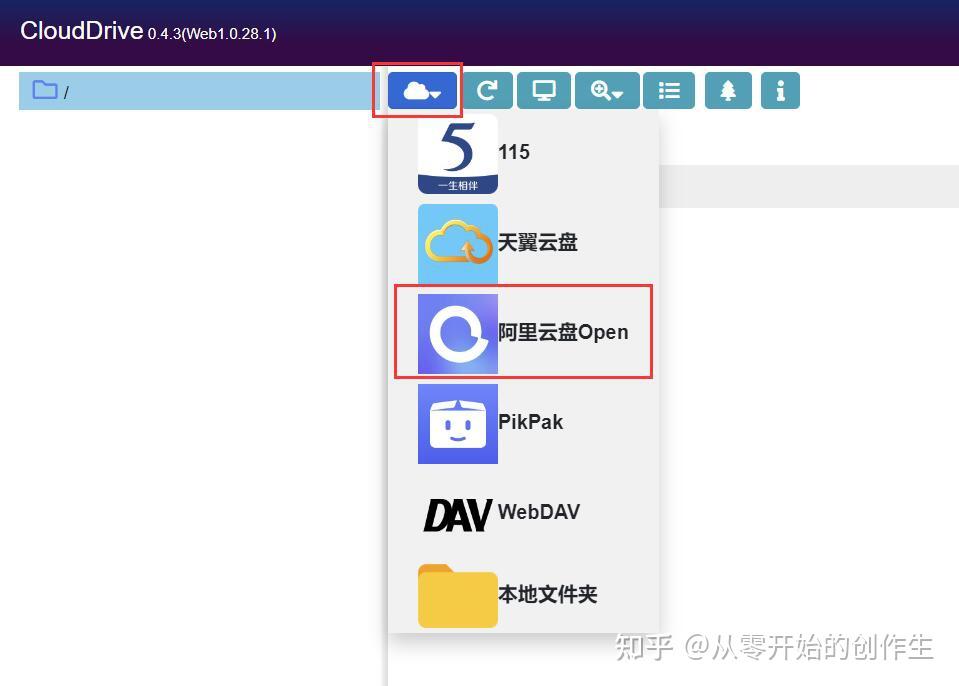Image resolution: width=959 pixels, height=686 pixels.
Task: Click the DAV logo icon
Action: (x=457, y=514)
